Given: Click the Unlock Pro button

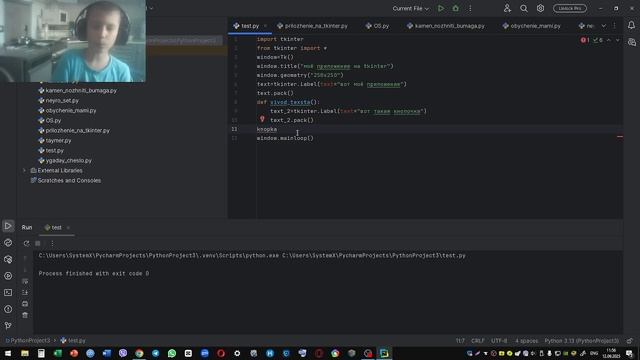Looking at the screenshot, I should [x=570, y=8].
